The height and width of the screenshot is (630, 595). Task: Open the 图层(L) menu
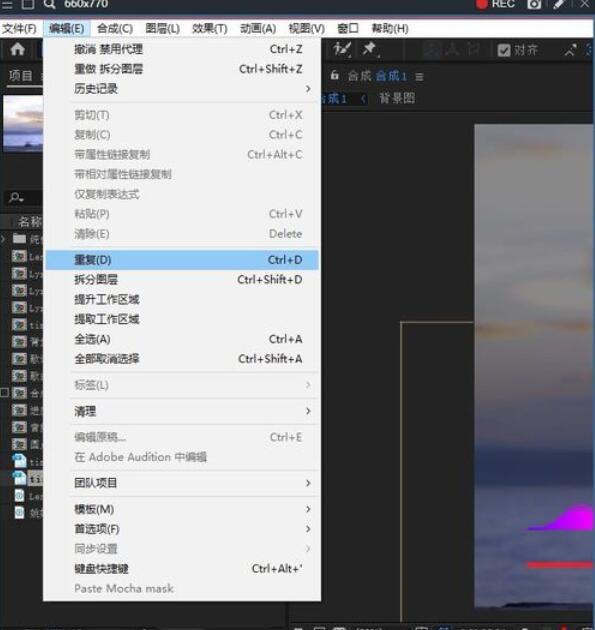163,29
